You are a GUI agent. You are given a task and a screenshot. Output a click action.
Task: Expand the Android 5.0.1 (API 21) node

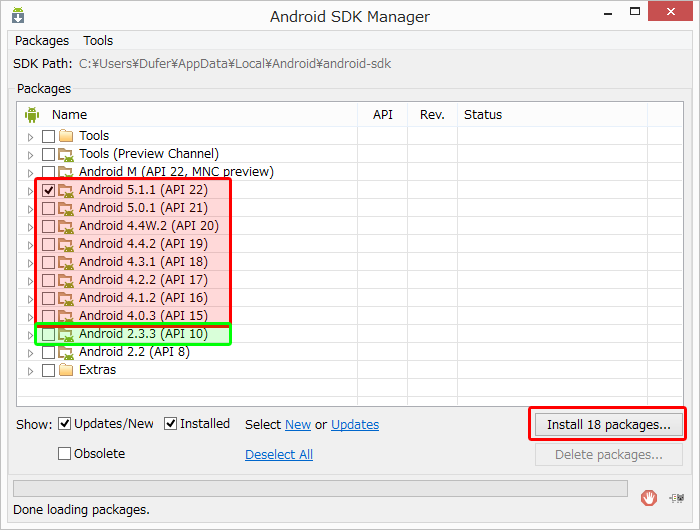coord(30,209)
